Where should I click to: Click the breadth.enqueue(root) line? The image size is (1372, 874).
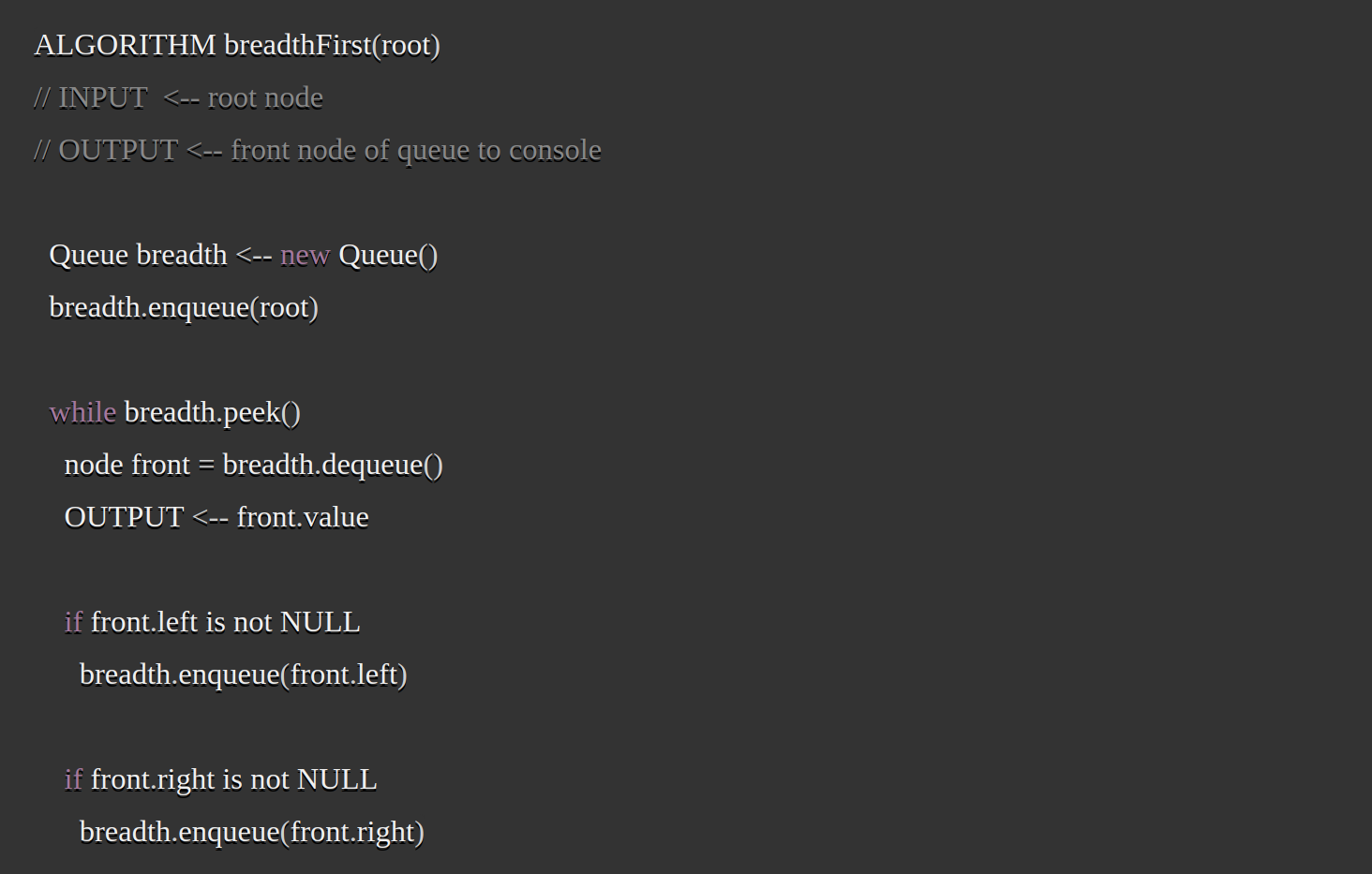tap(184, 307)
